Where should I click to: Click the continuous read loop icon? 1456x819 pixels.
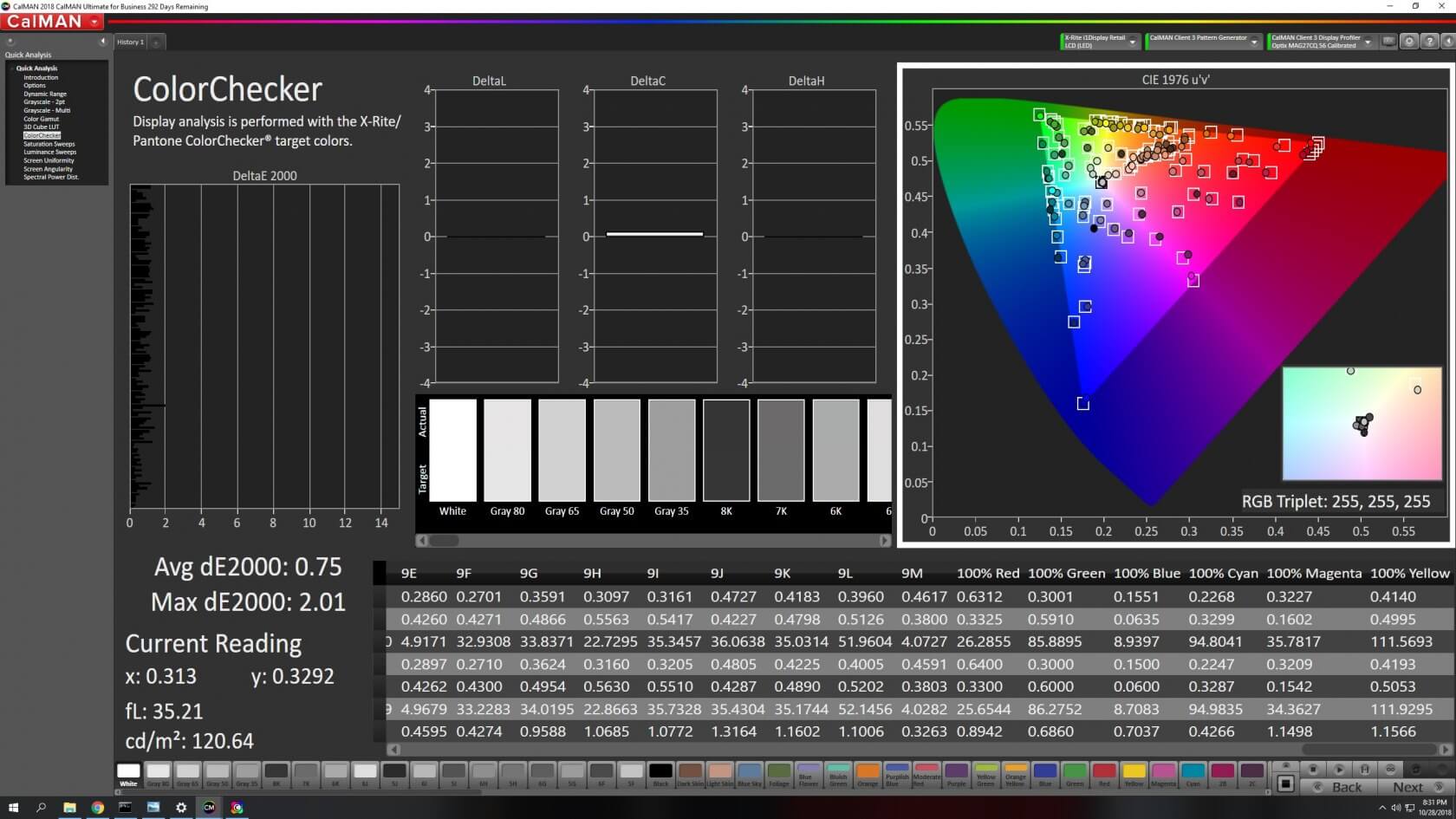[1390, 769]
